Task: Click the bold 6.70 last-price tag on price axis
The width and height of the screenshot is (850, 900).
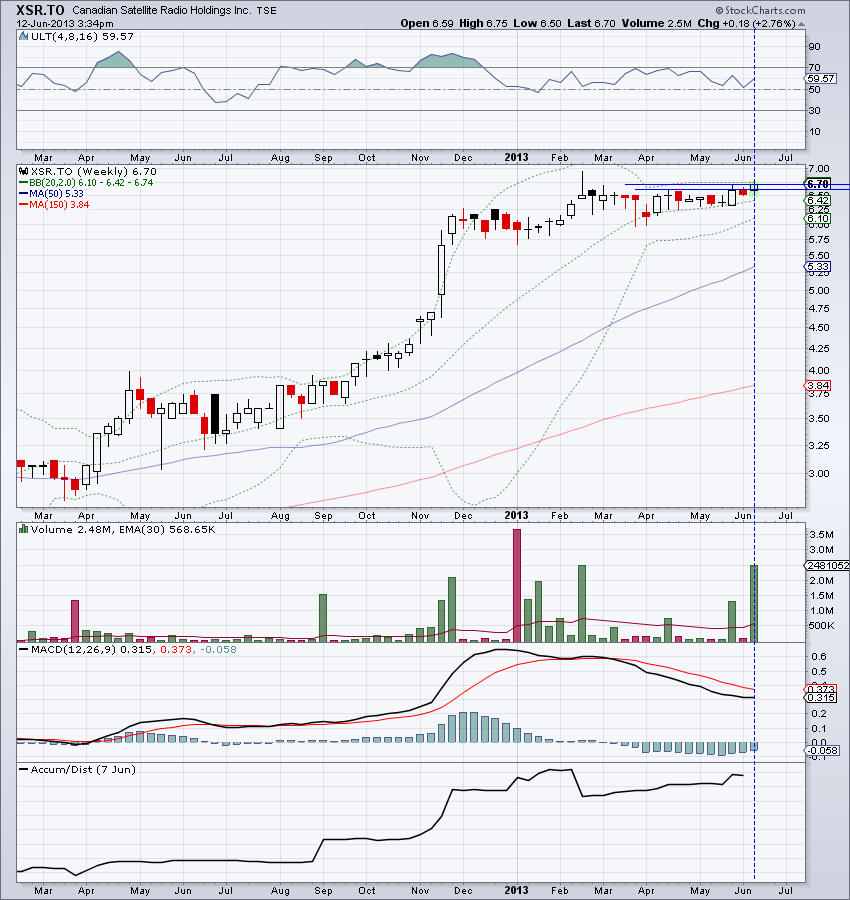Action: [x=818, y=184]
